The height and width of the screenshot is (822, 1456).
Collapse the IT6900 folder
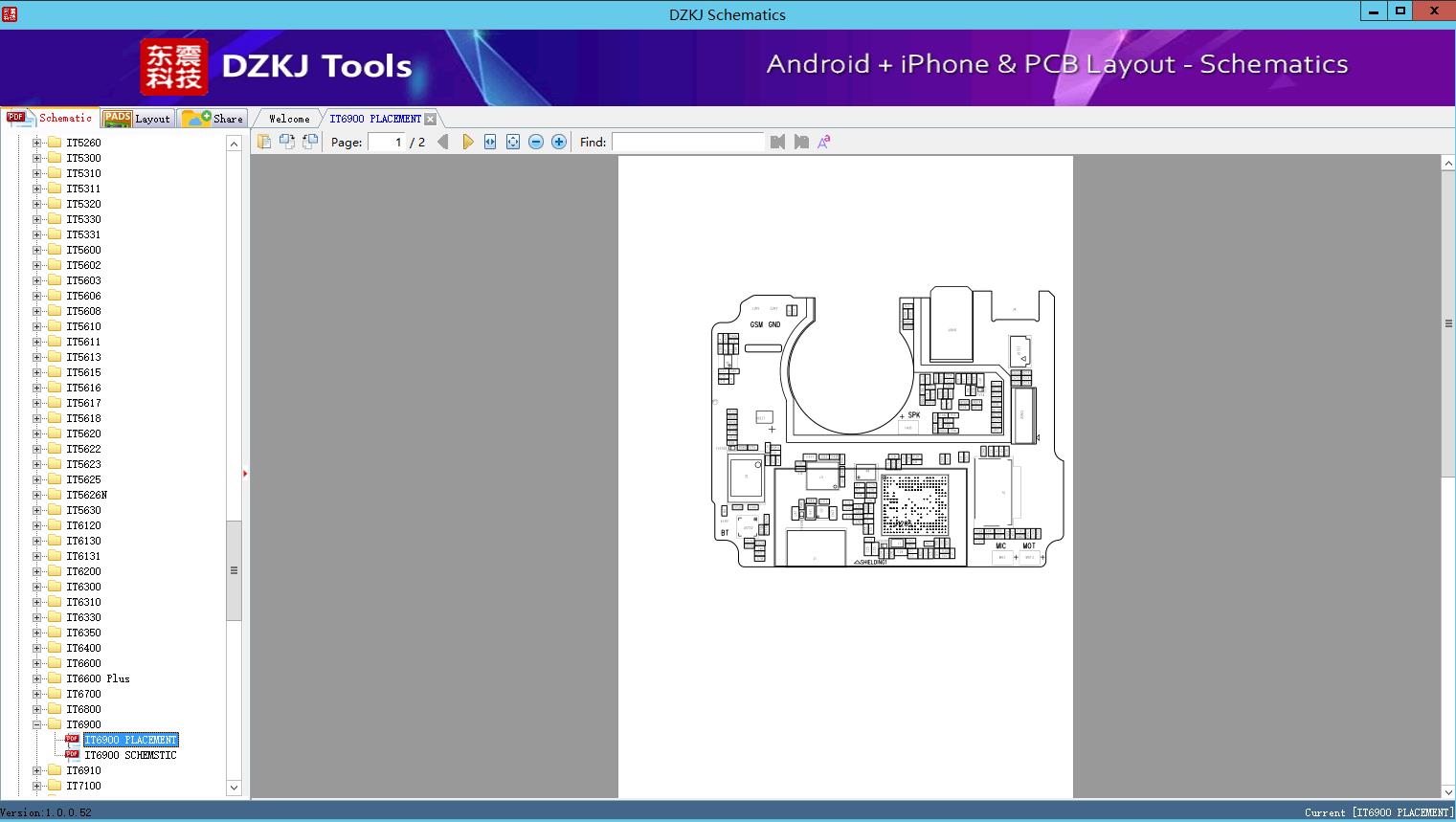(37, 724)
